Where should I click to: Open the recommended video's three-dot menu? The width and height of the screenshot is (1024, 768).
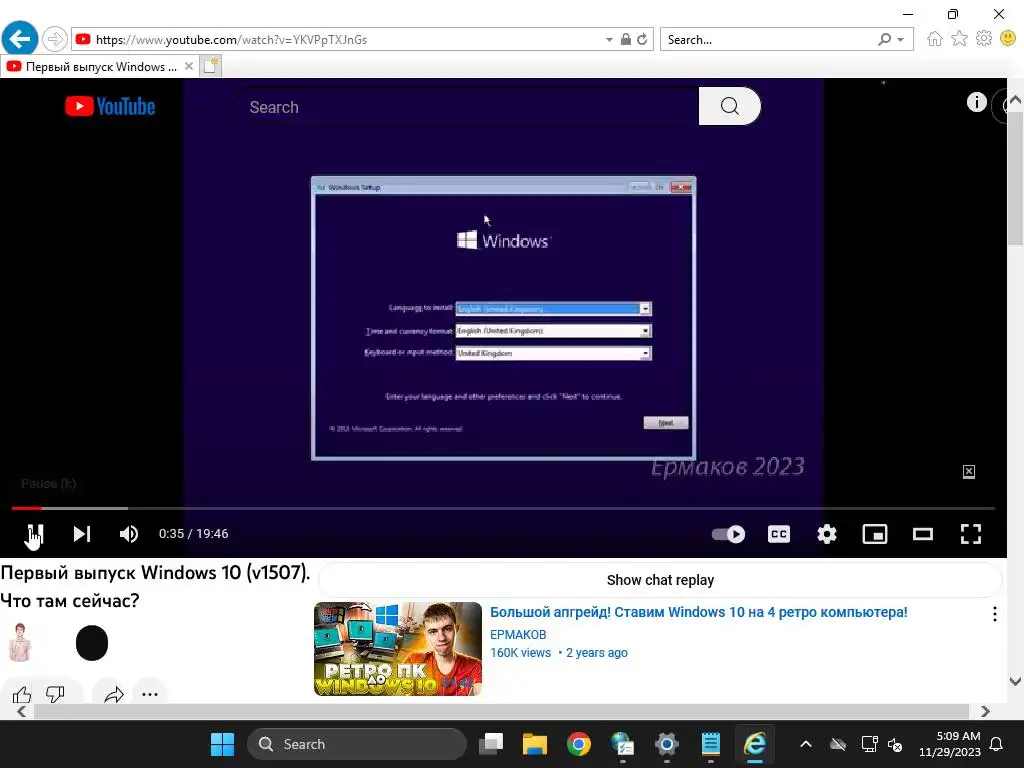(x=994, y=614)
